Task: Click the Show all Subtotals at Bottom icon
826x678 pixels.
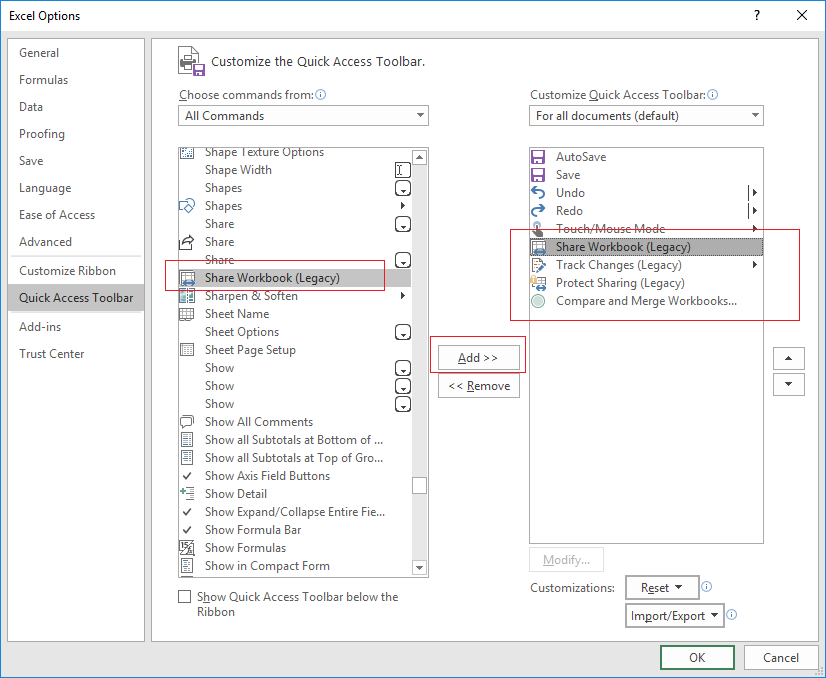Action: click(x=187, y=440)
